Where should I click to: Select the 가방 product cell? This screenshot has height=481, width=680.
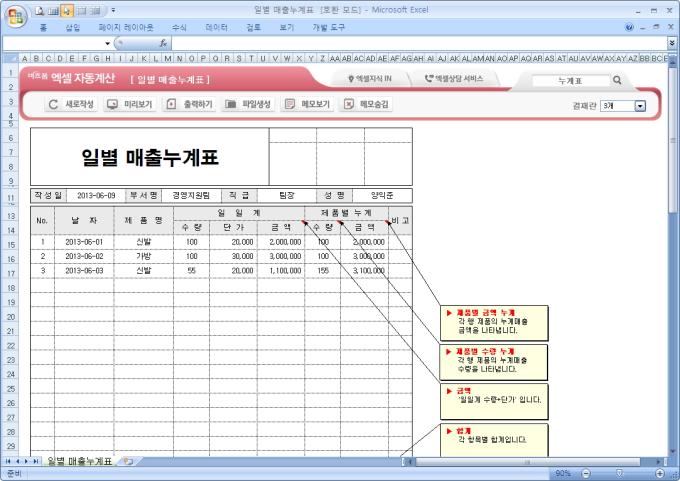[x=144, y=256]
